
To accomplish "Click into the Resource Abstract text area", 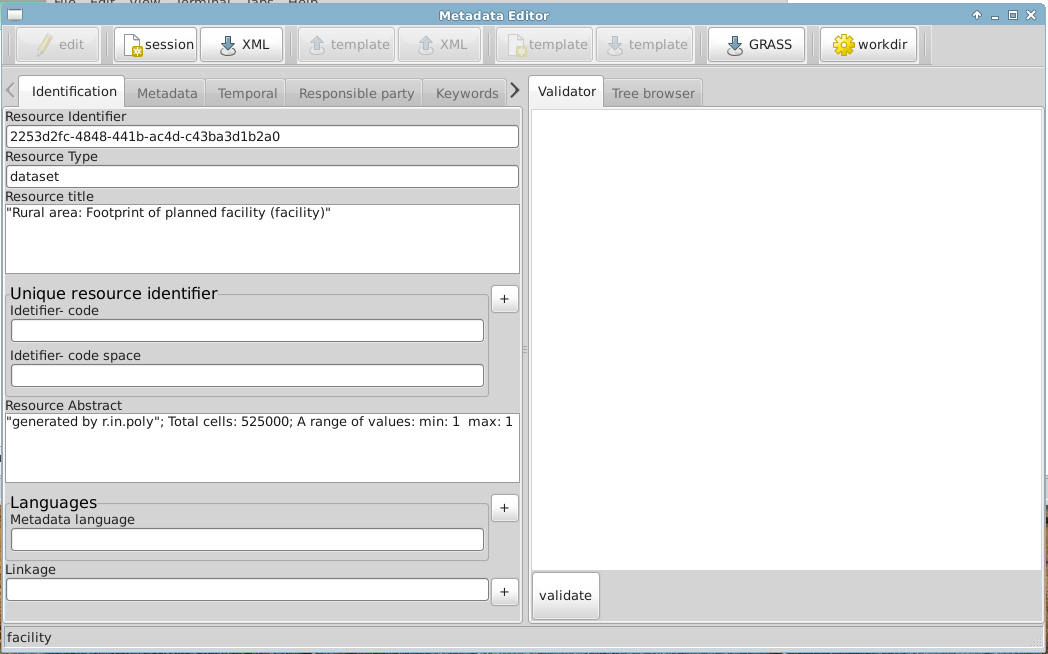I will pyautogui.click(x=262, y=448).
